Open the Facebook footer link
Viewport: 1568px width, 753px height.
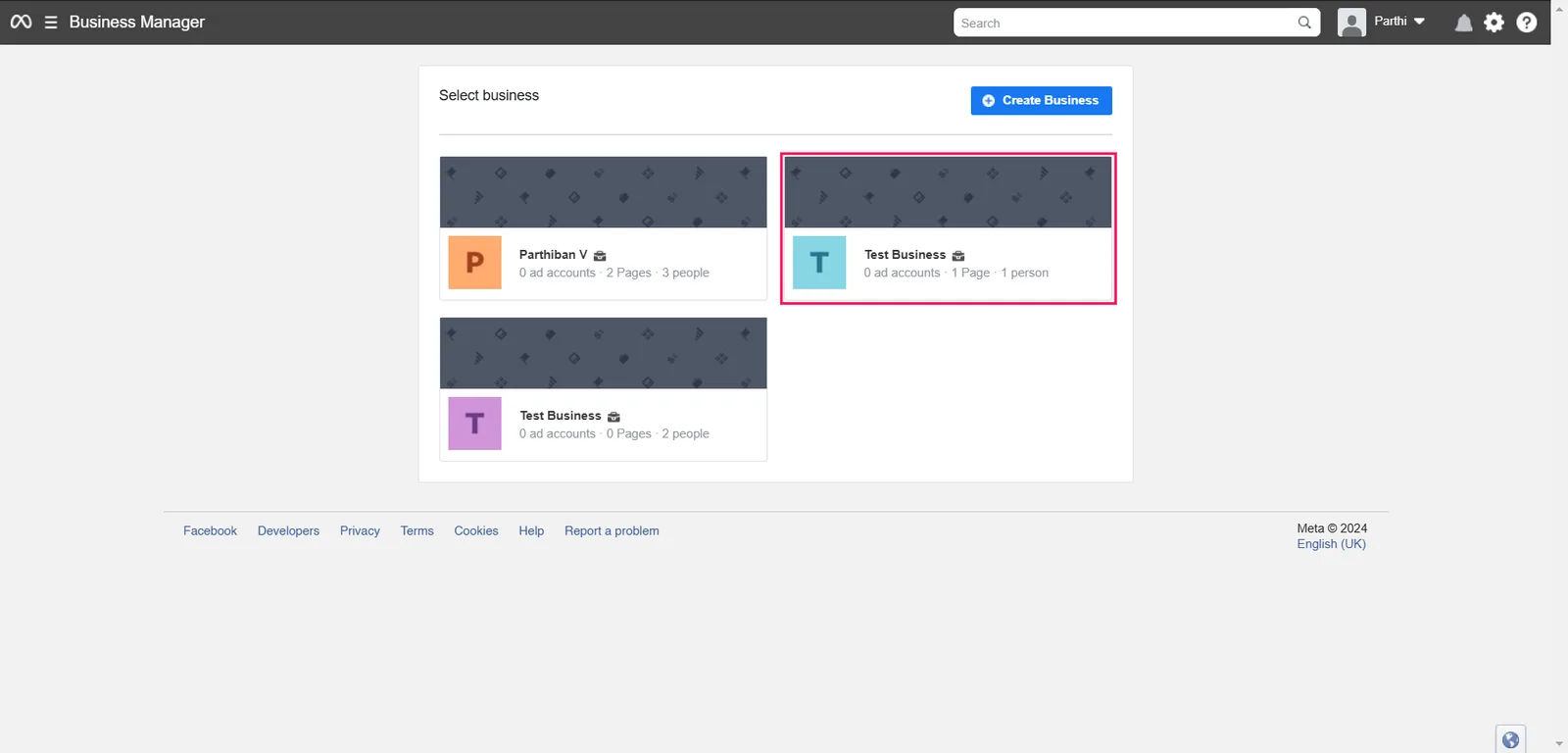click(210, 530)
